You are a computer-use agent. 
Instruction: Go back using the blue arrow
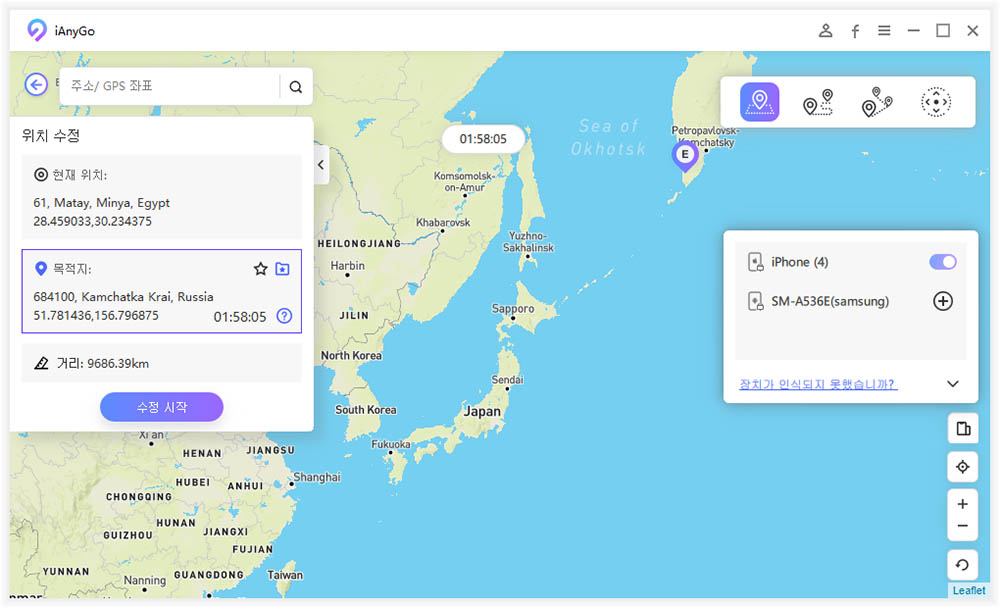pyautogui.click(x=36, y=85)
